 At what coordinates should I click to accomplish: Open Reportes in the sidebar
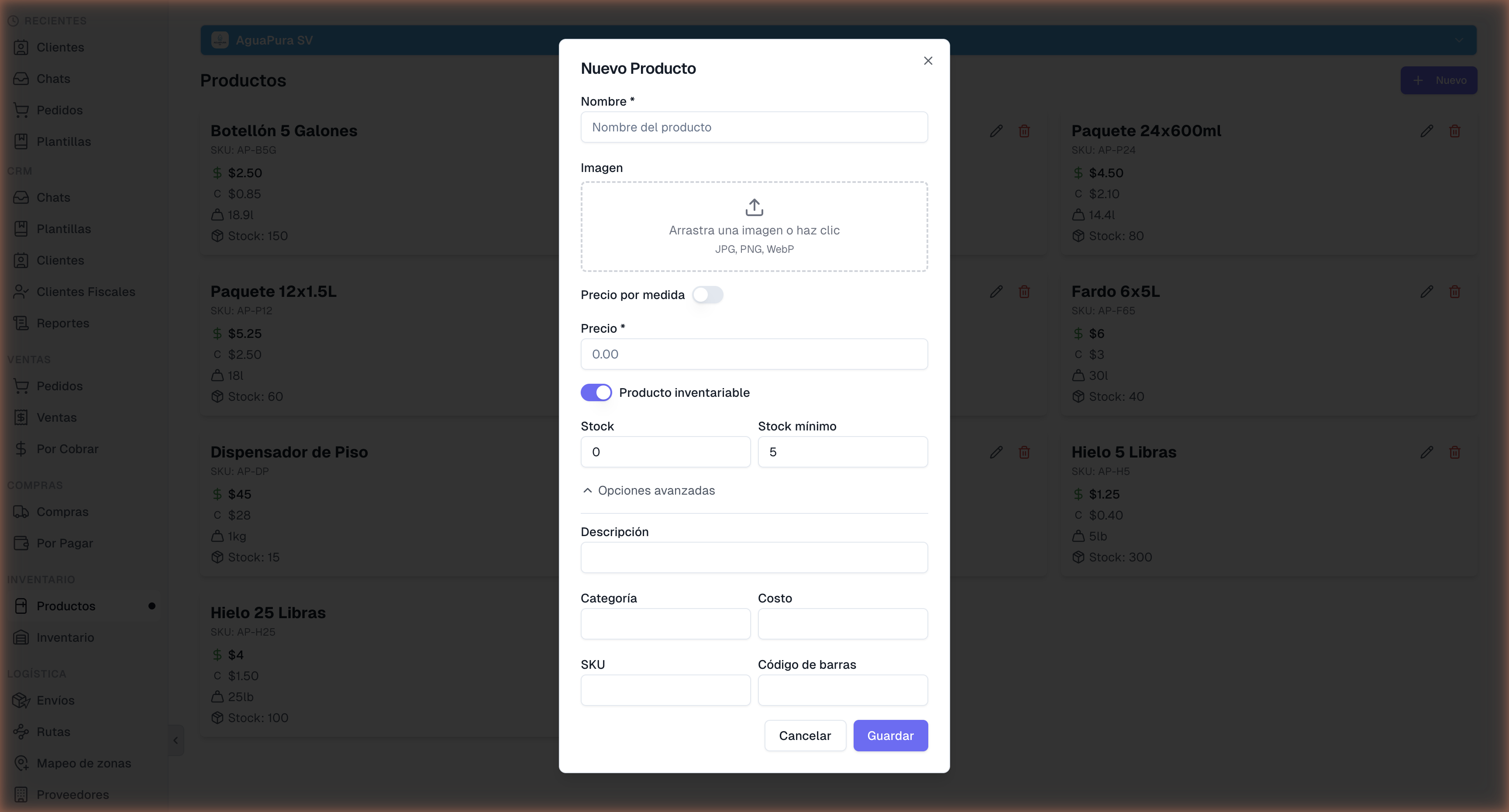click(63, 323)
